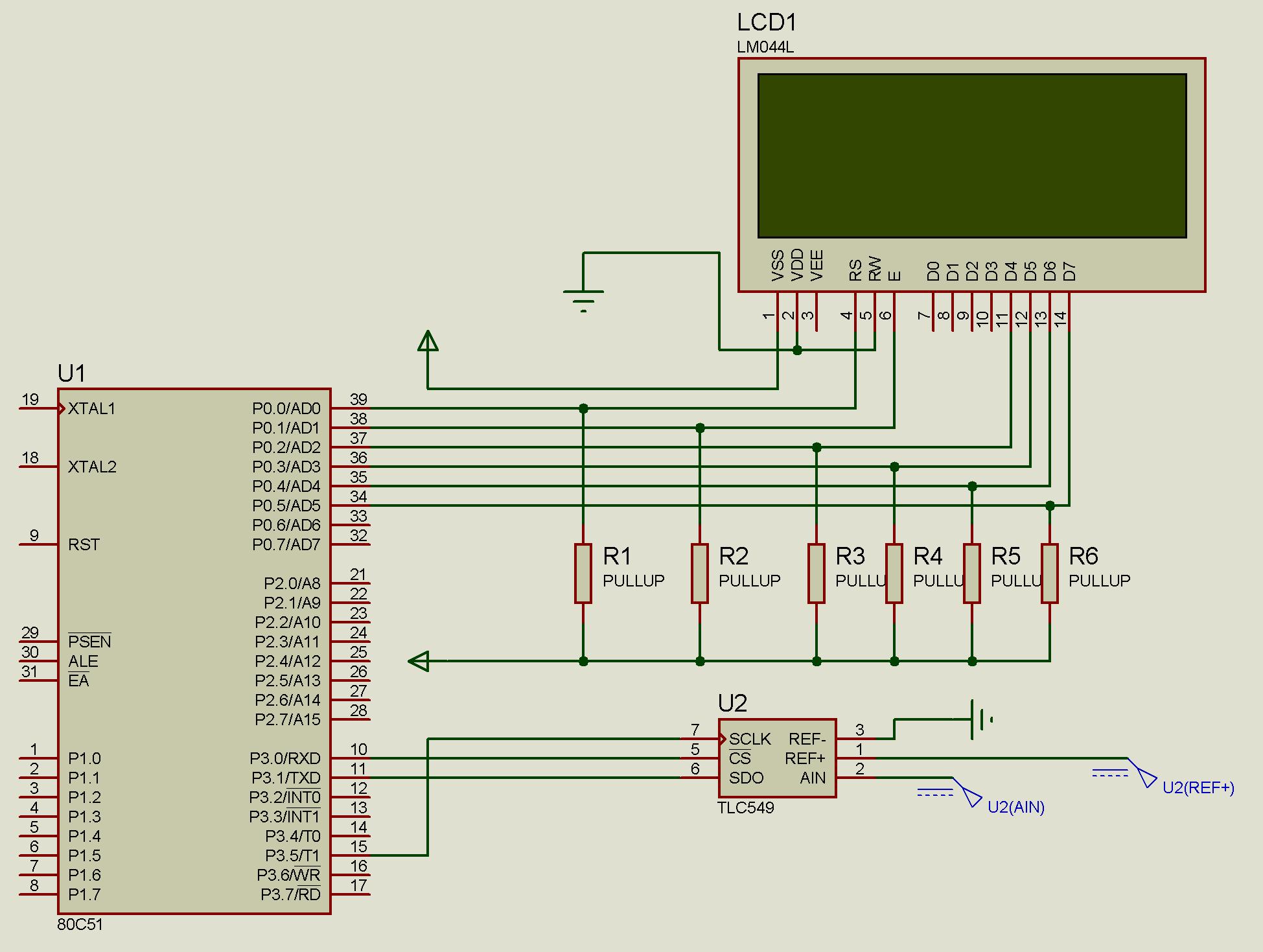1263x952 pixels.
Task: Click the XTAL1 pin 19 on U1
Action: click(x=39, y=408)
